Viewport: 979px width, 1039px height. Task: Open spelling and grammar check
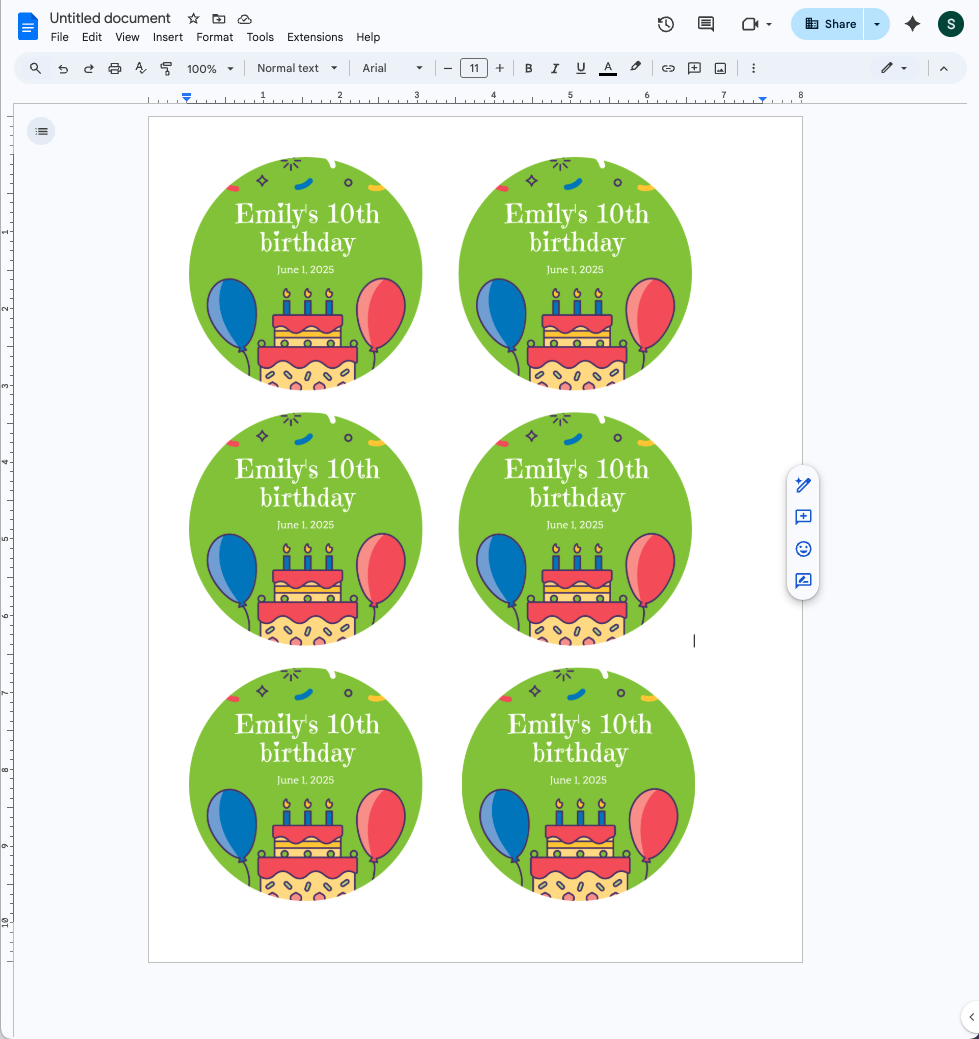[x=141, y=68]
